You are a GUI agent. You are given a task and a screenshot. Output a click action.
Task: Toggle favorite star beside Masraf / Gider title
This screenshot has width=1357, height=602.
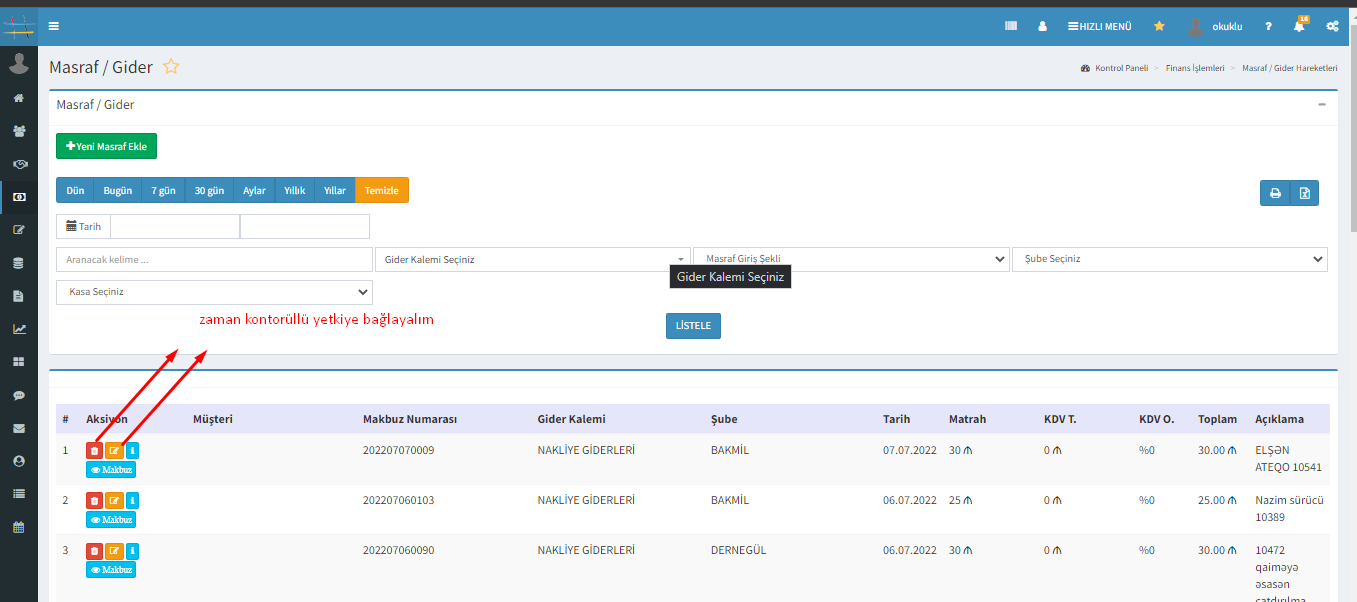[x=171, y=67]
